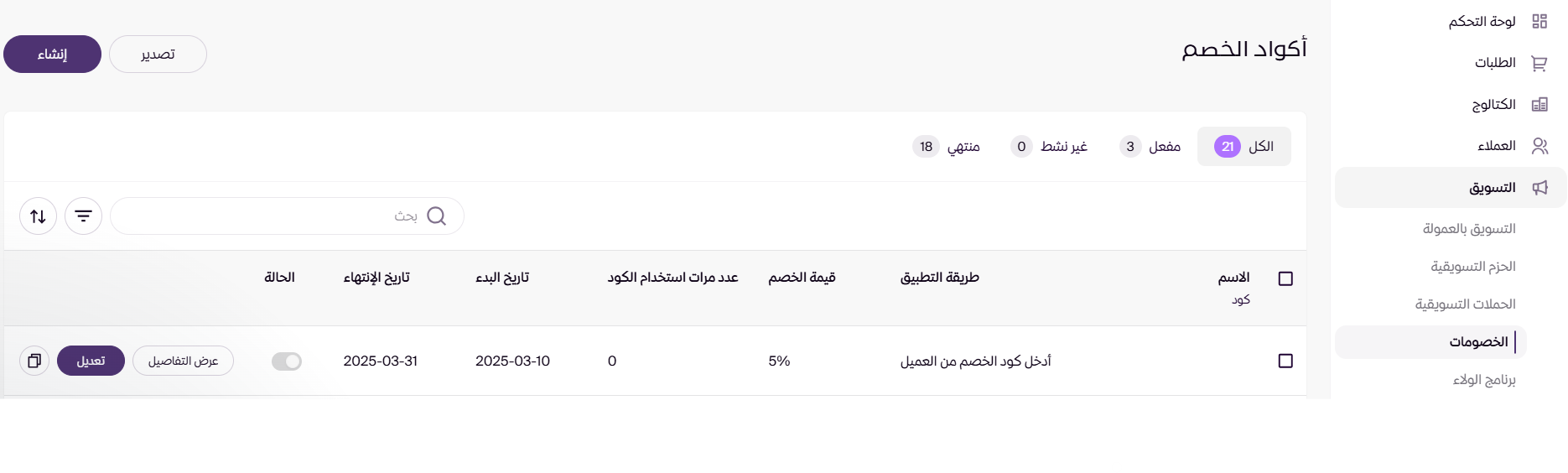Switch to the مفعل tab

(1150, 147)
